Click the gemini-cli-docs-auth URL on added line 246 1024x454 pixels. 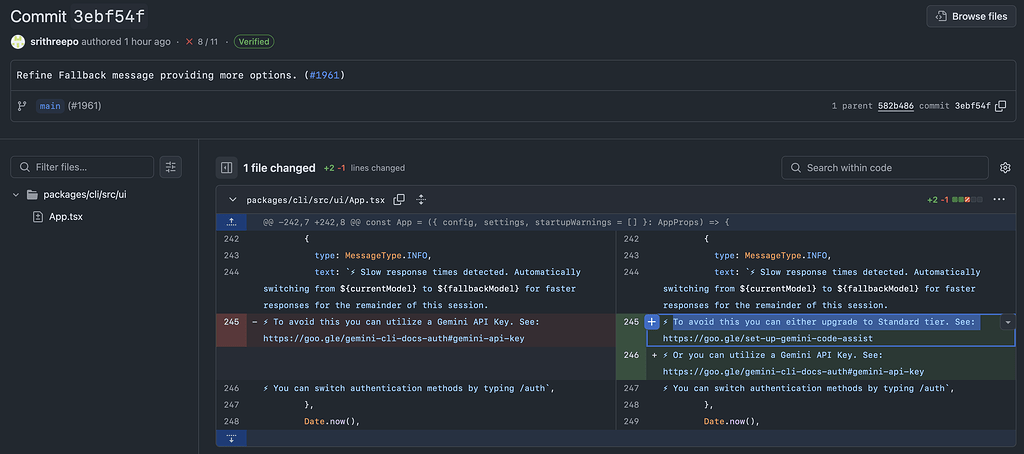click(793, 372)
